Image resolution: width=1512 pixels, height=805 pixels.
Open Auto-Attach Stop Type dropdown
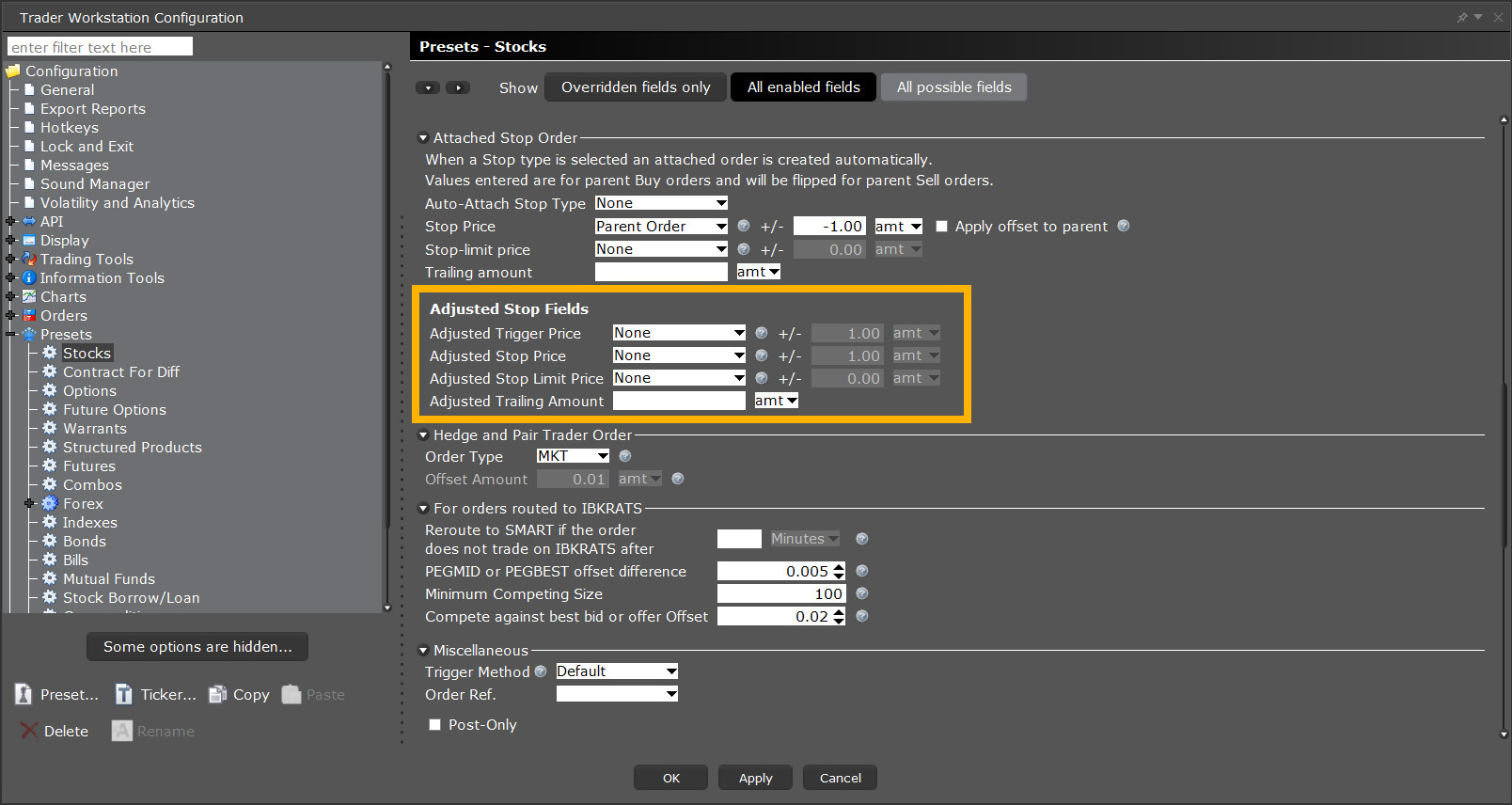[x=662, y=203]
